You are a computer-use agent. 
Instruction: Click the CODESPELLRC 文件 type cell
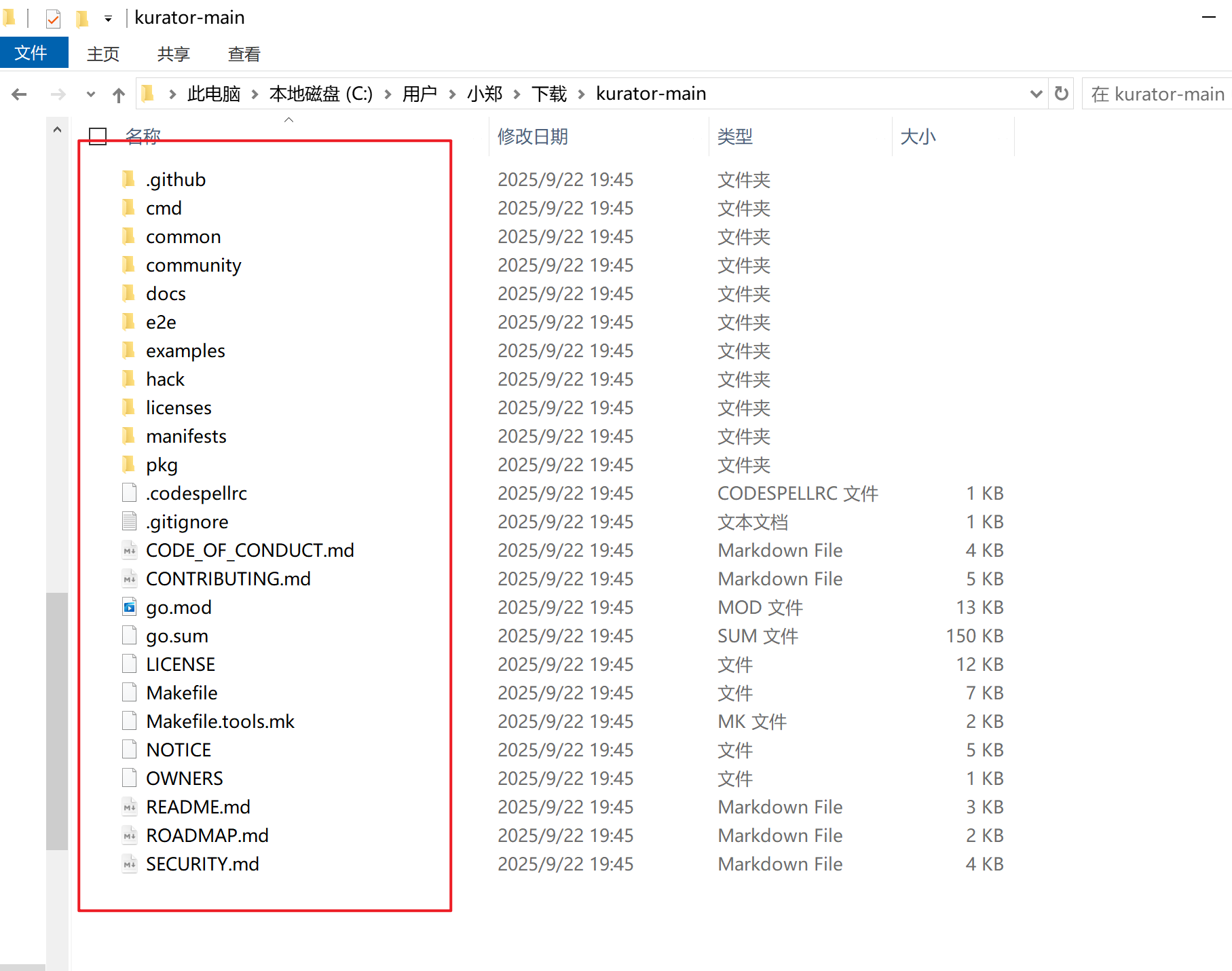[798, 493]
